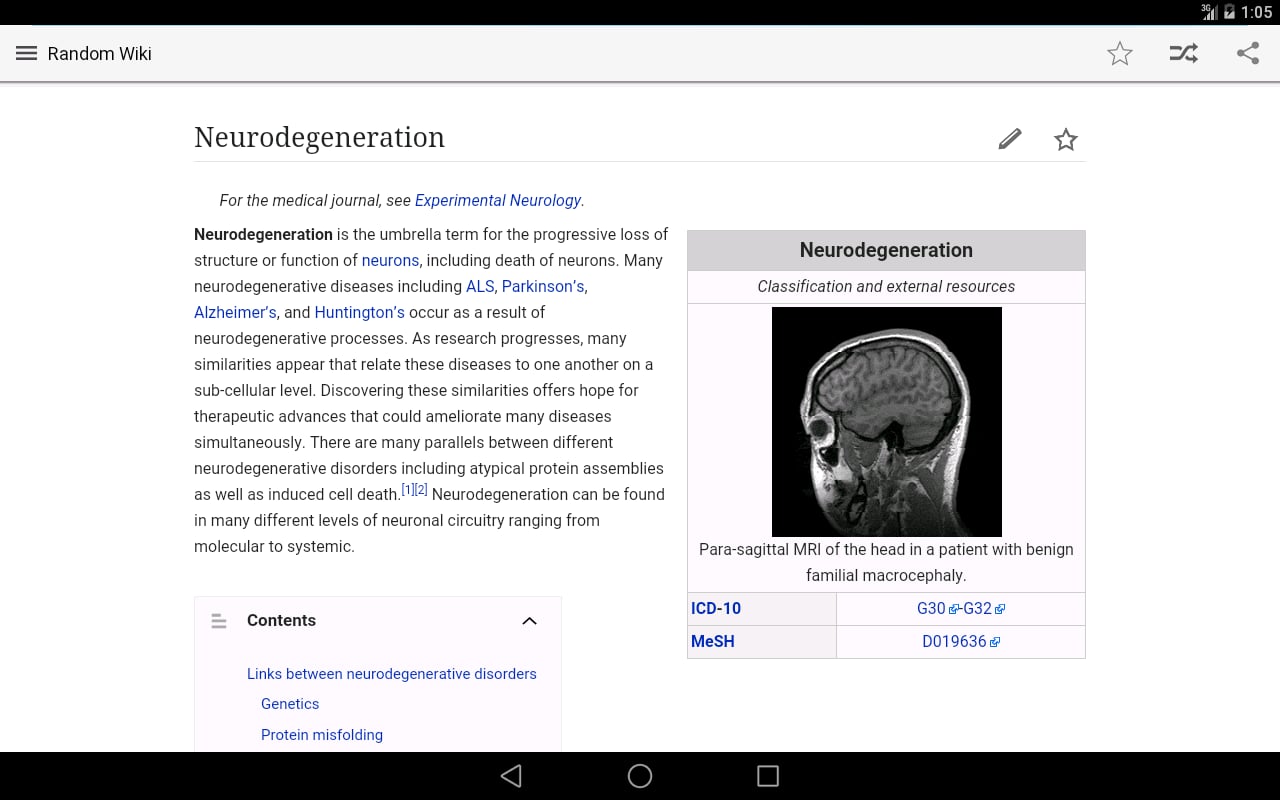Open G32 external code link
Viewport: 1280px width, 800px height.
(x=984, y=608)
